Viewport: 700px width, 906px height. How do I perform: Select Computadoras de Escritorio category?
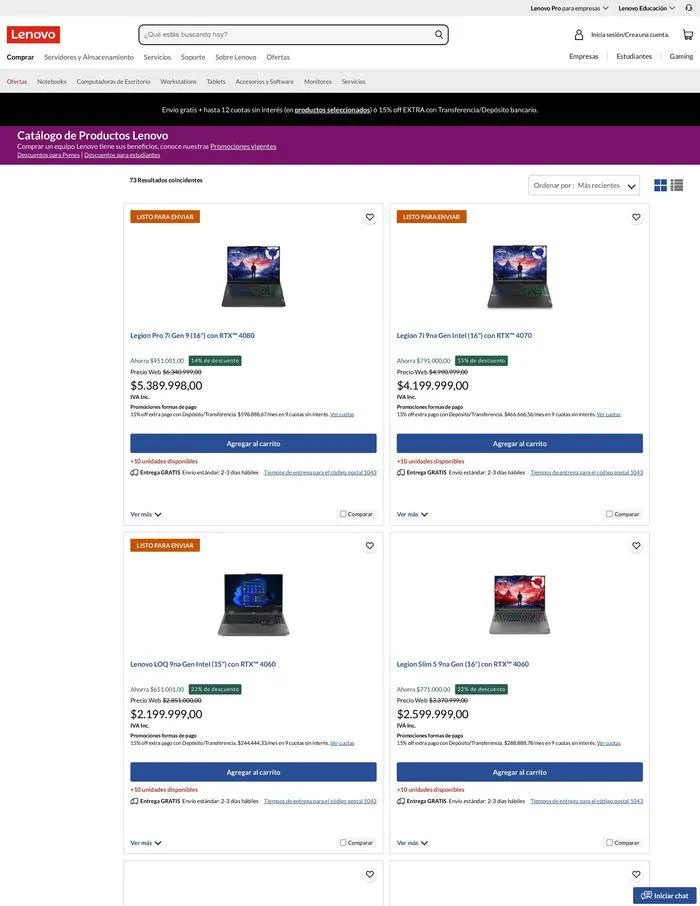coord(113,81)
